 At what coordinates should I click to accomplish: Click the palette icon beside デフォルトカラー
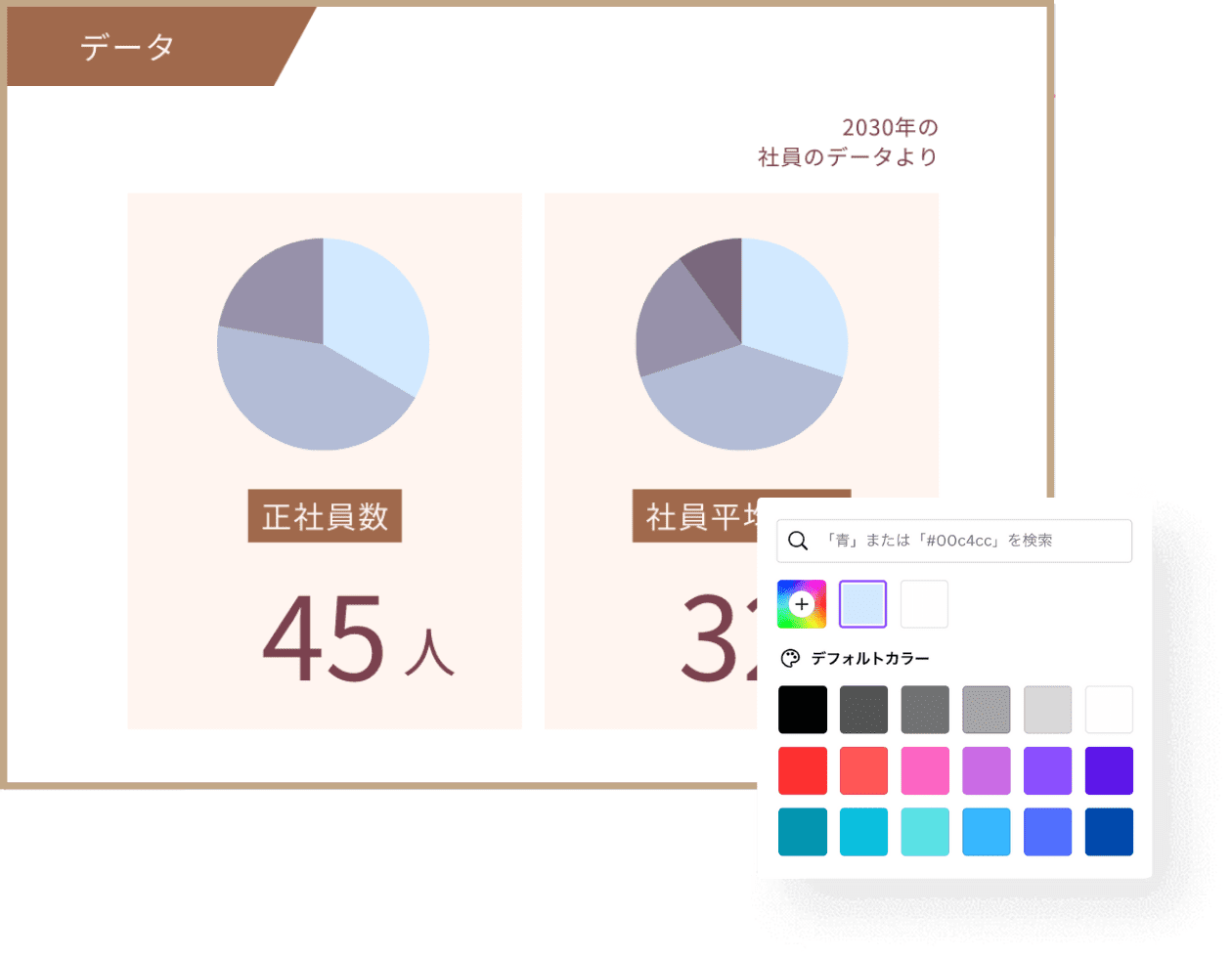click(x=792, y=658)
